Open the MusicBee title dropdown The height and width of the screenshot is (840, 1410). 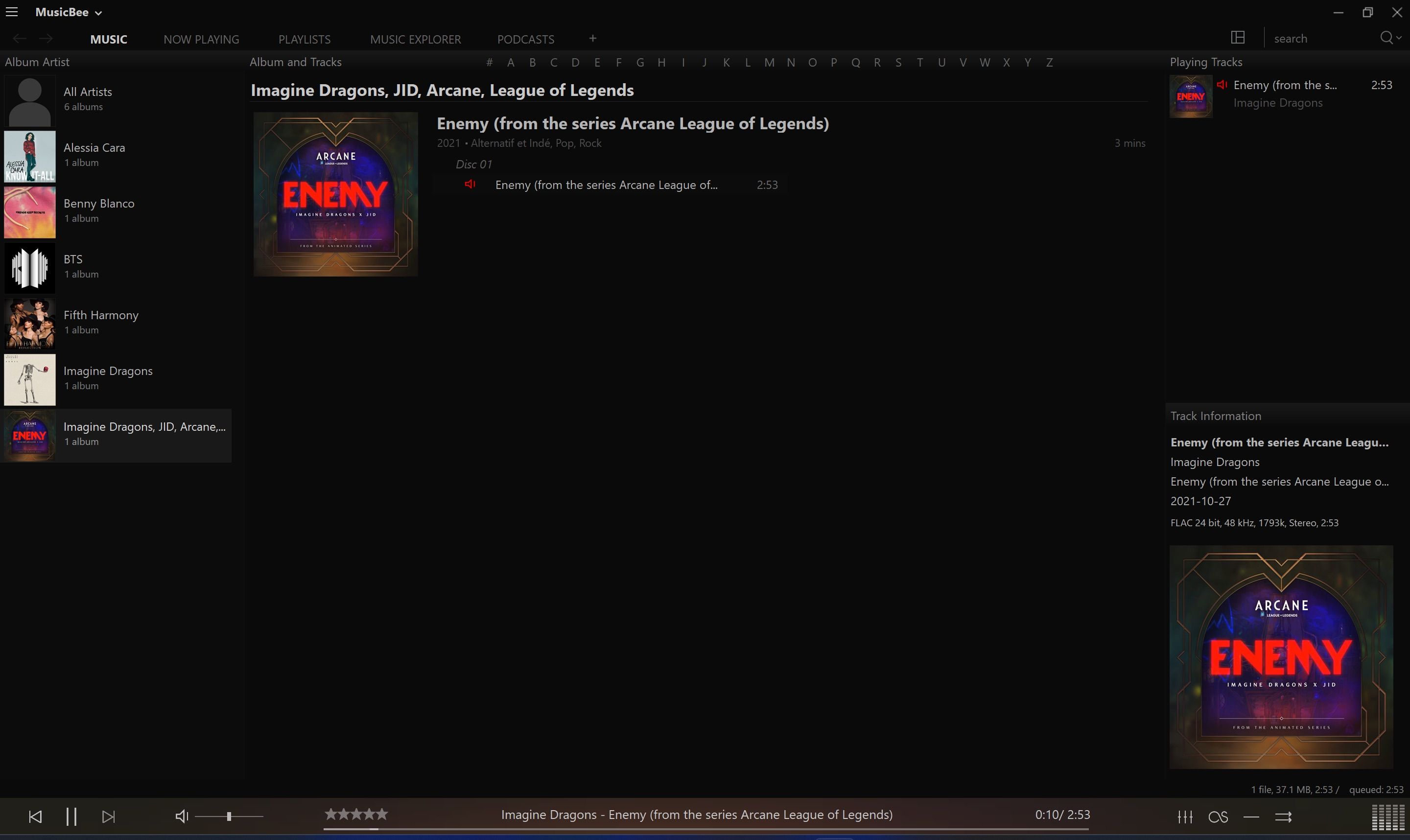pyautogui.click(x=69, y=11)
